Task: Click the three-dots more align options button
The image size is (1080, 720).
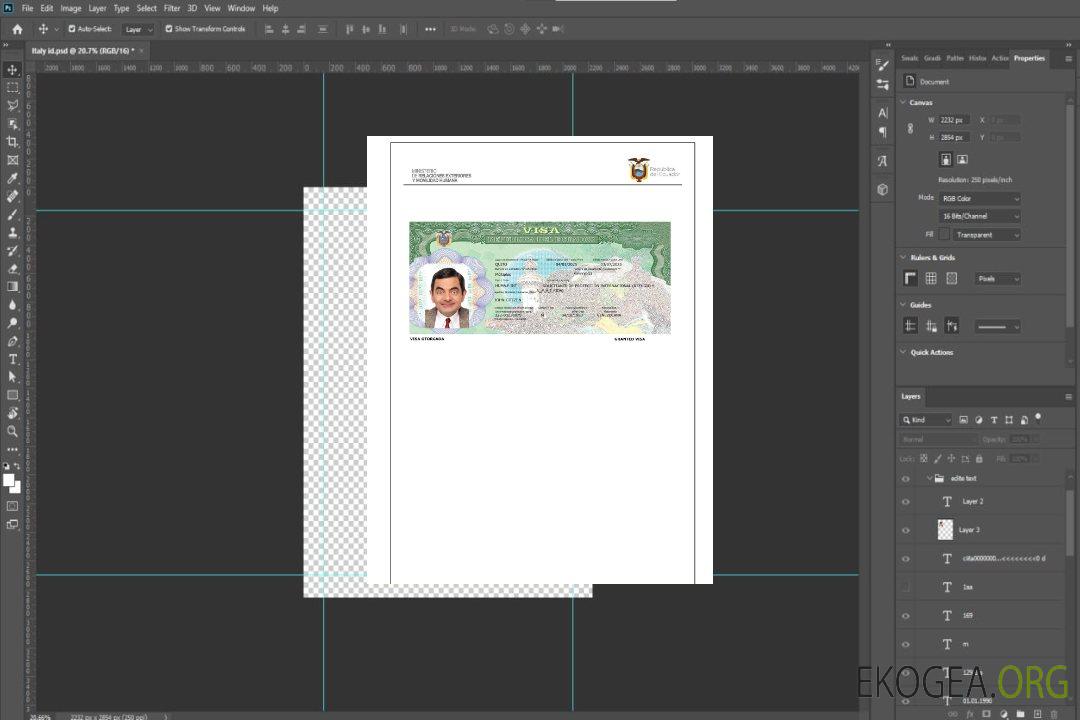Action: coord(430,29)
